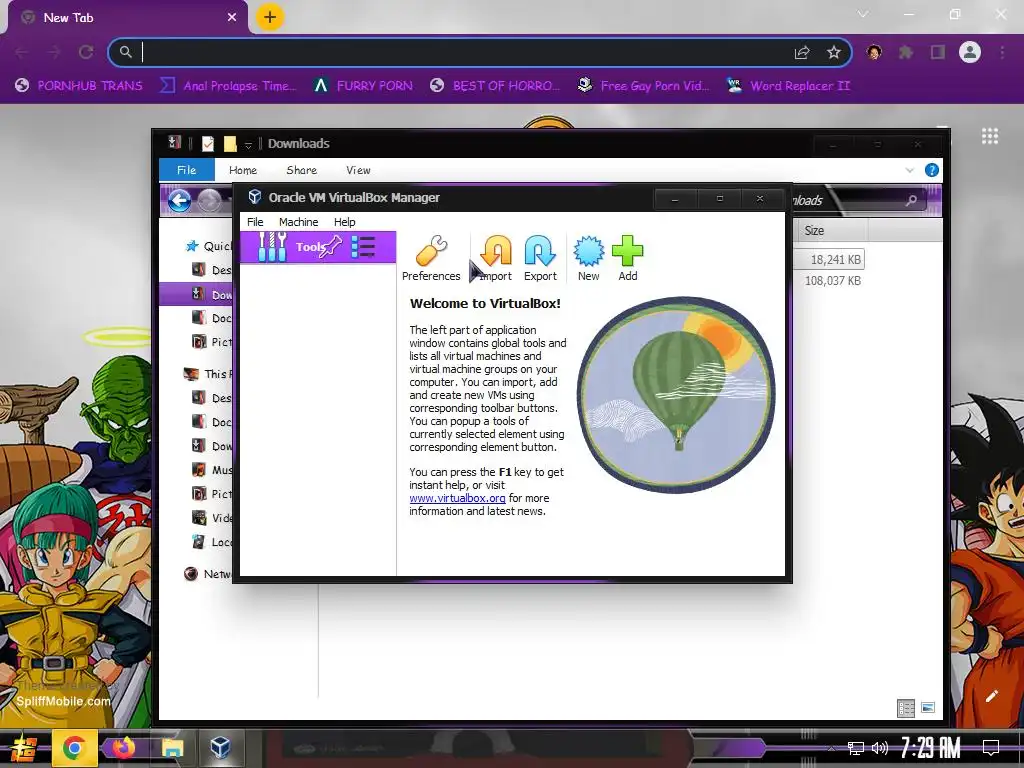Click the Import appliance icon
This screenshot has width=1024, height=768.
pos(496,259)
